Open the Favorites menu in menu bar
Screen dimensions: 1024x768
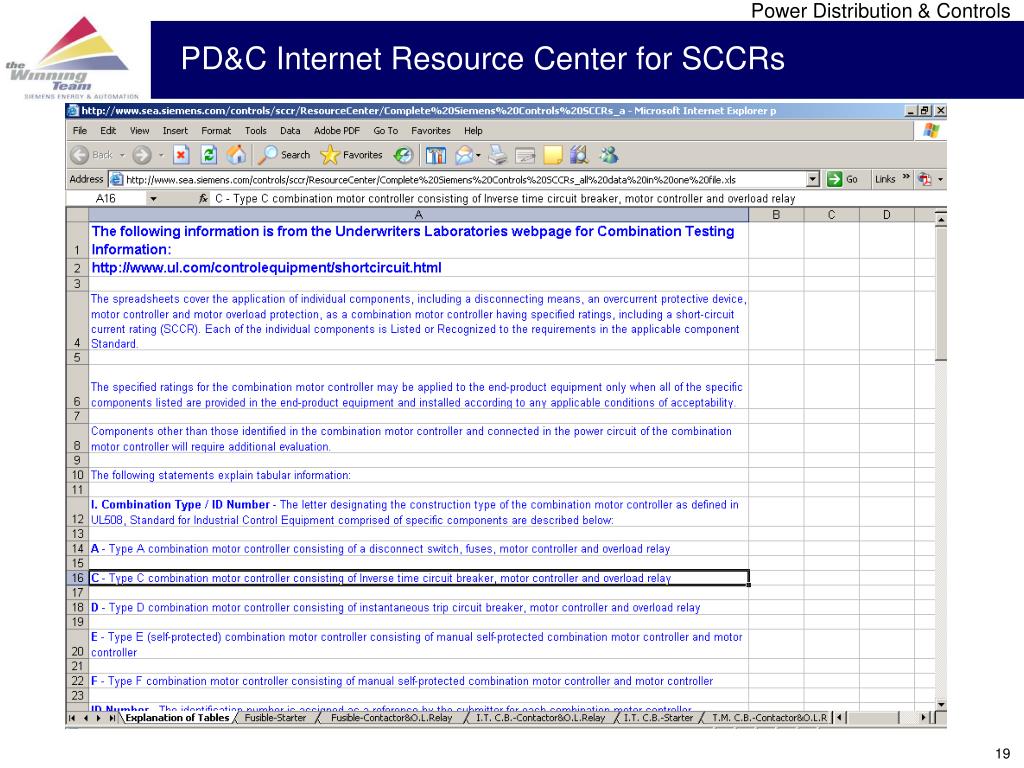pyautogui.click(x=431, y=131)
